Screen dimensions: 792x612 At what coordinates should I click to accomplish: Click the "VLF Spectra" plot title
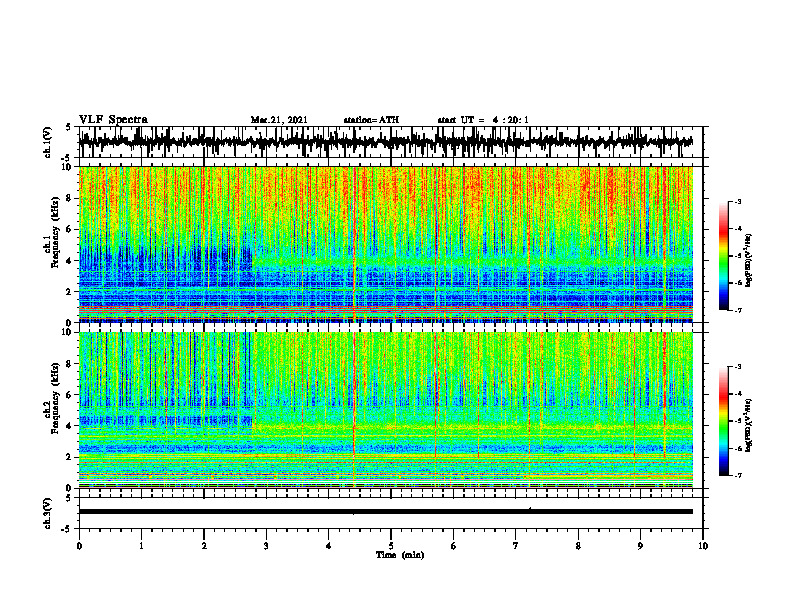click(113, 120)
